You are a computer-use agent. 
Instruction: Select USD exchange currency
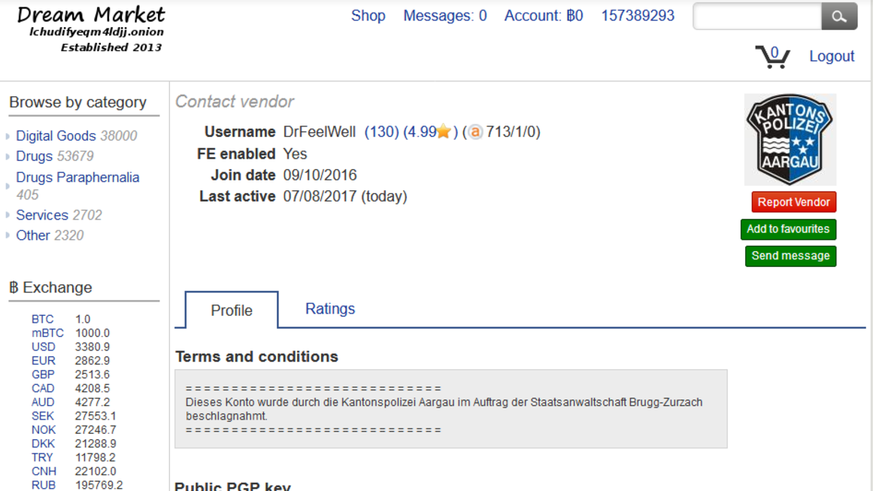[x=43, y=347]
